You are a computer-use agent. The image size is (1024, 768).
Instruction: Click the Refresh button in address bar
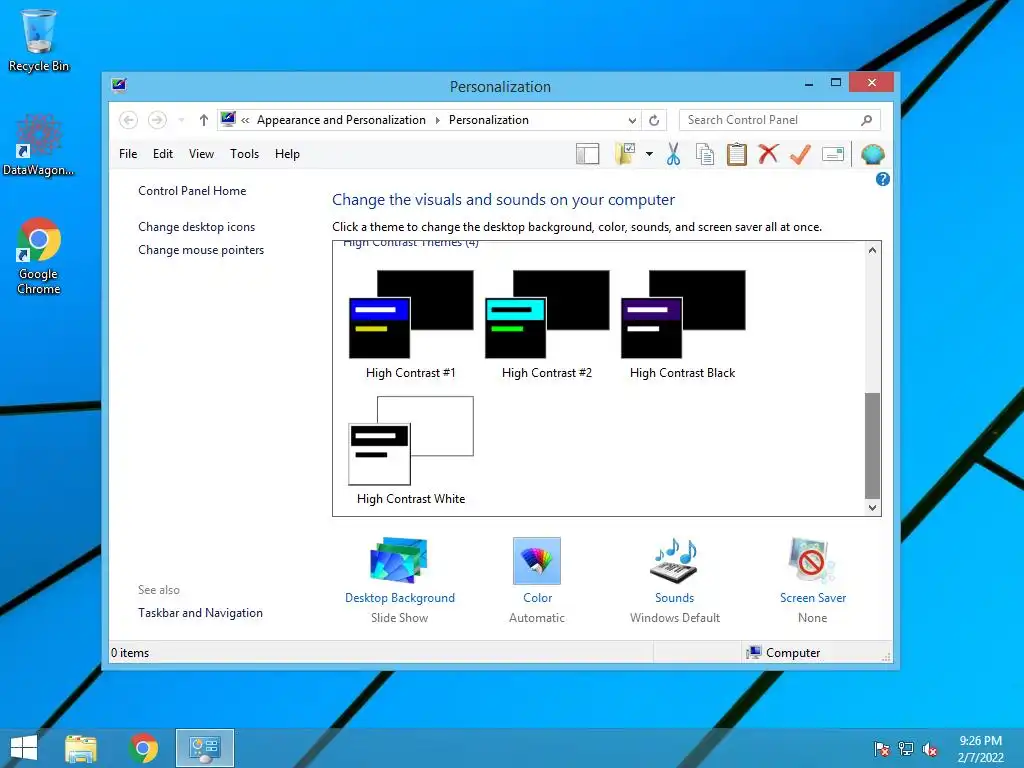point(654,120)
